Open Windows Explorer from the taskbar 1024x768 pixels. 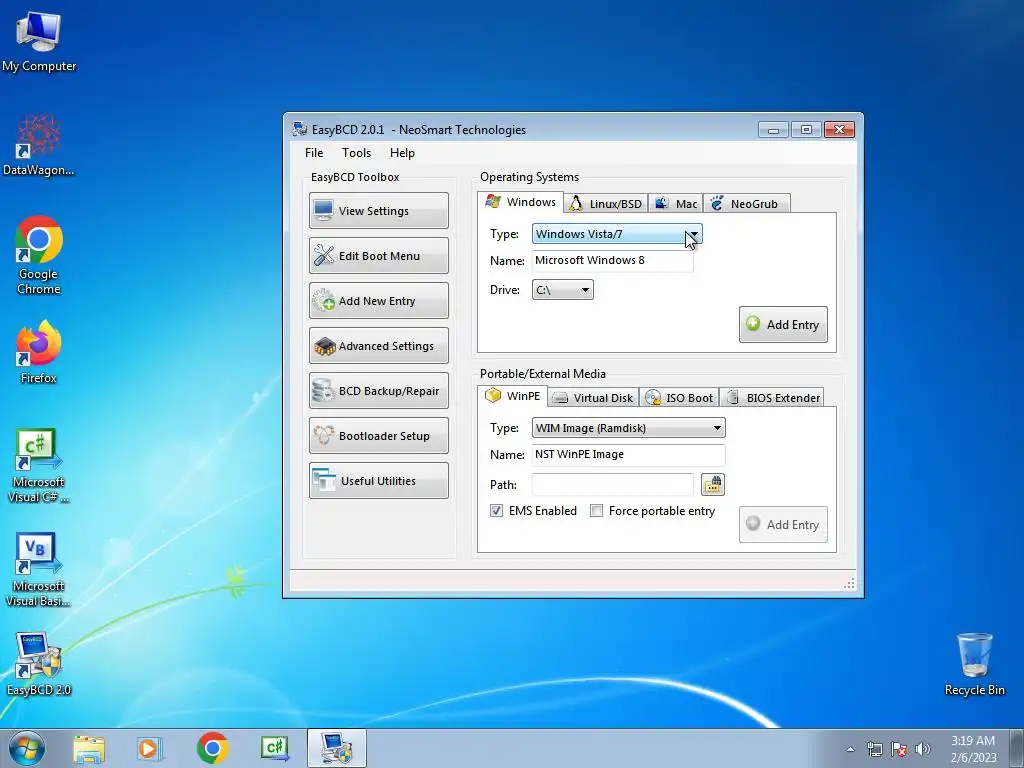coord(89,748)
